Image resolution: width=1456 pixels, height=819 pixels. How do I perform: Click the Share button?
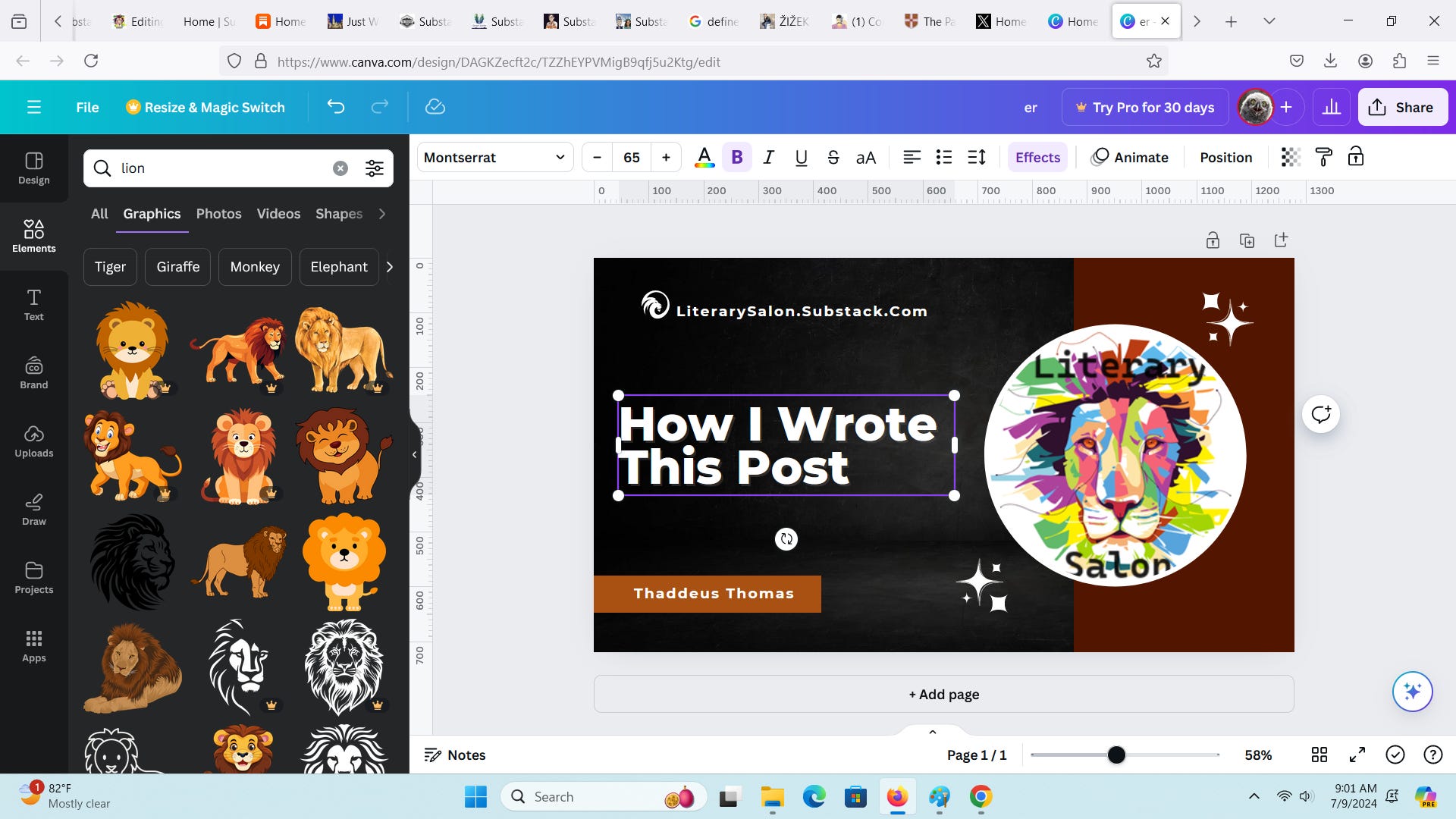[1401, 107]
